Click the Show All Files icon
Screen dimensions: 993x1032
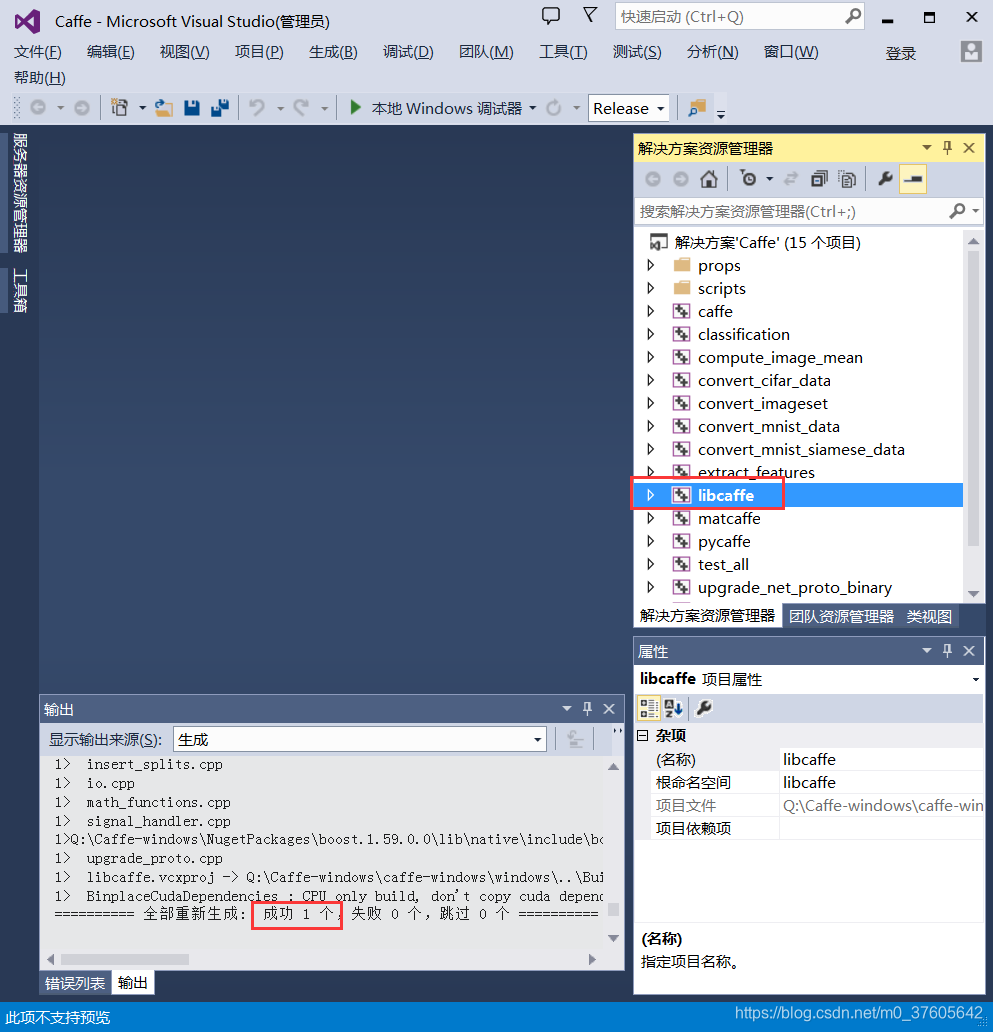(847, 179)
